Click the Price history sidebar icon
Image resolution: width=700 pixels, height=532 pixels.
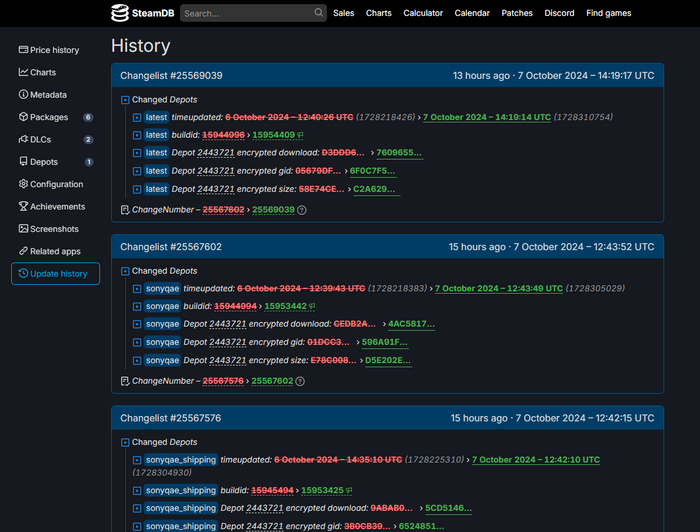tap(23, 50)
